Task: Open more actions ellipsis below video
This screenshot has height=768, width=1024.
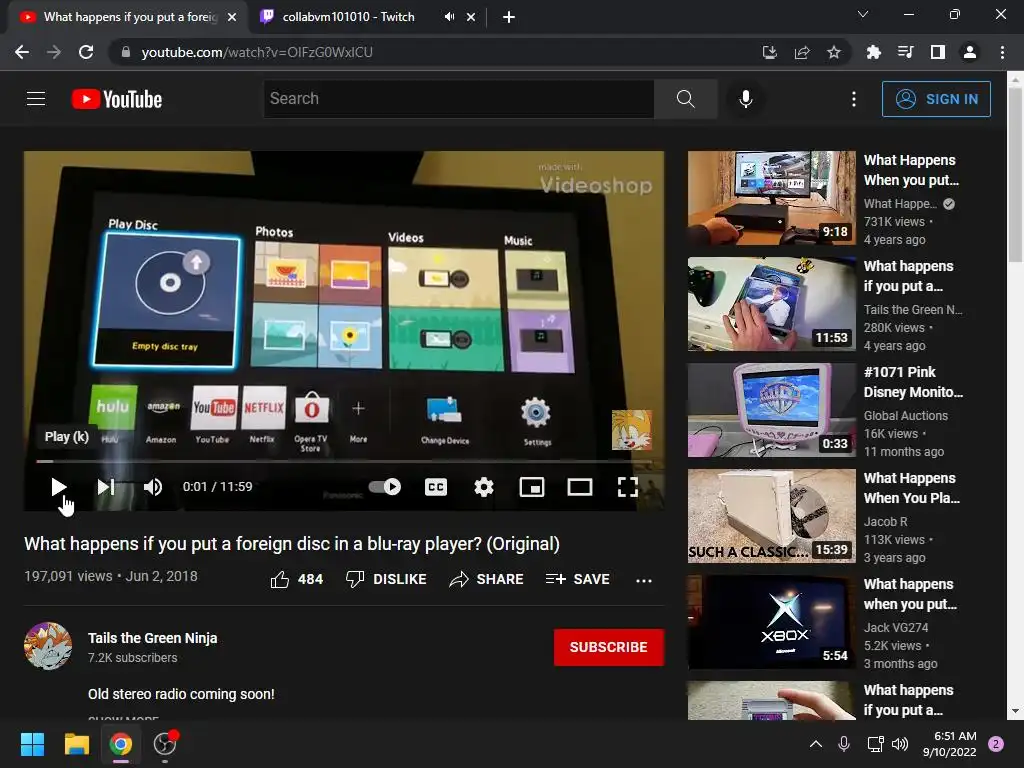Action: coord(644,580)
